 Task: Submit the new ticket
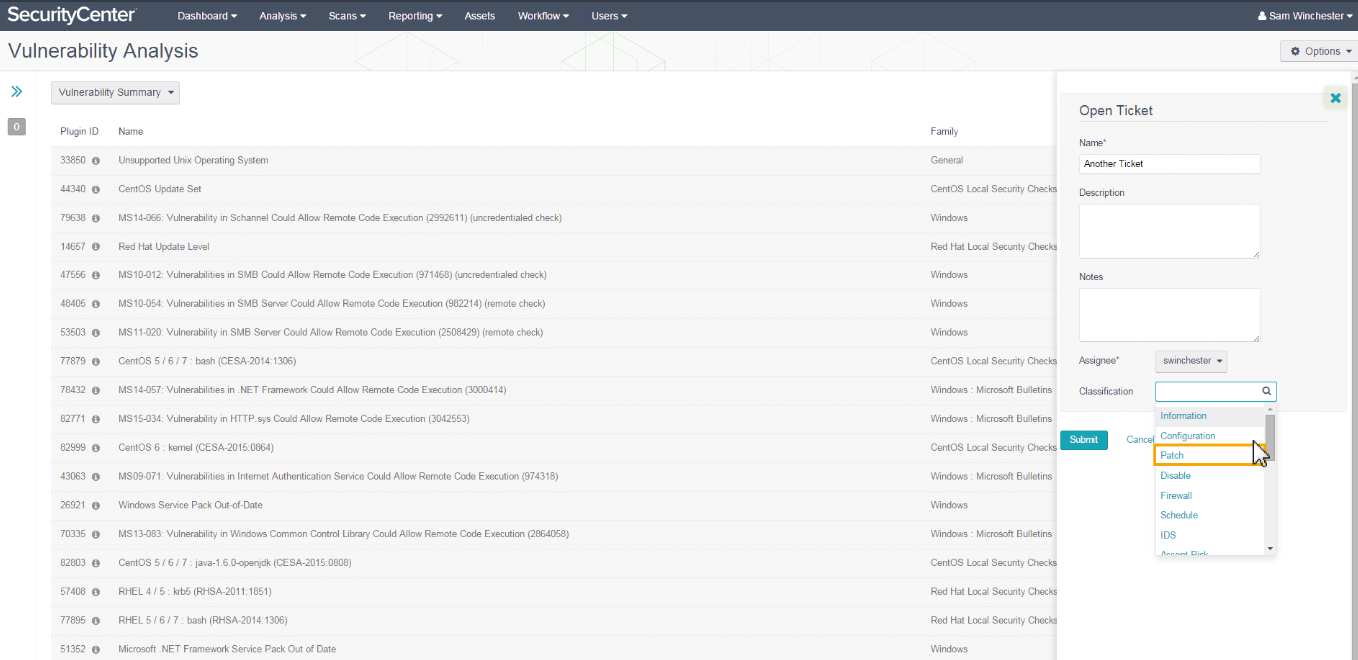coord(1084,440)
